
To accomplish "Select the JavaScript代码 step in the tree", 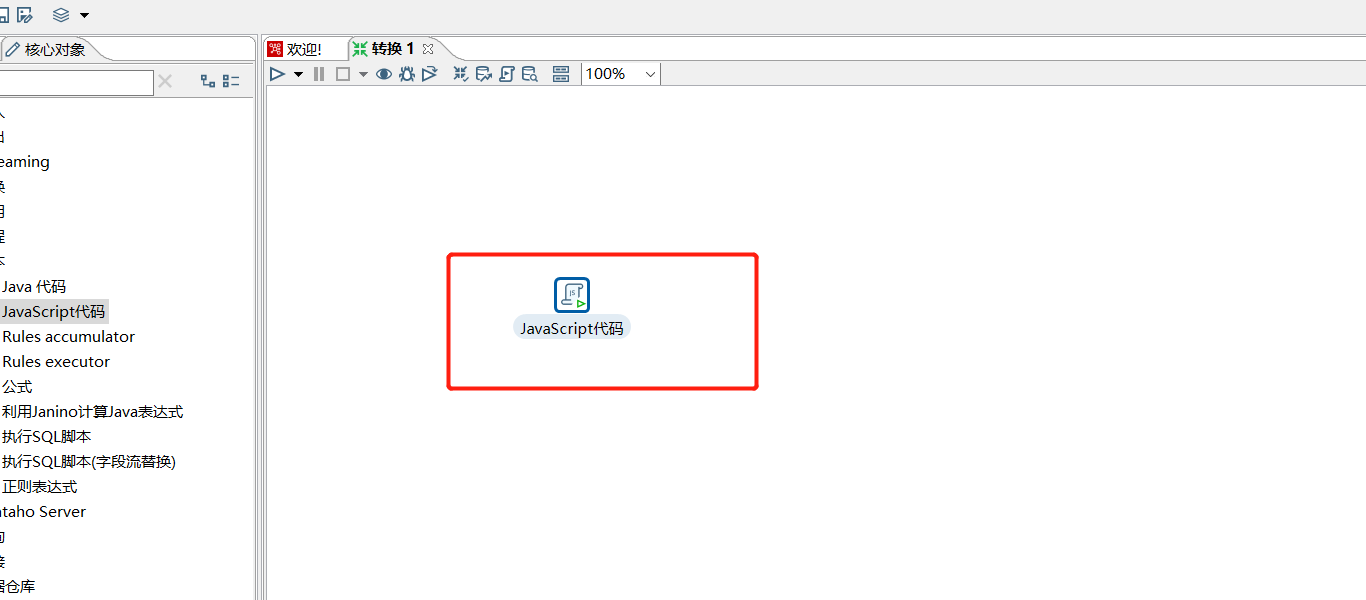I will (x=54, y=311).
